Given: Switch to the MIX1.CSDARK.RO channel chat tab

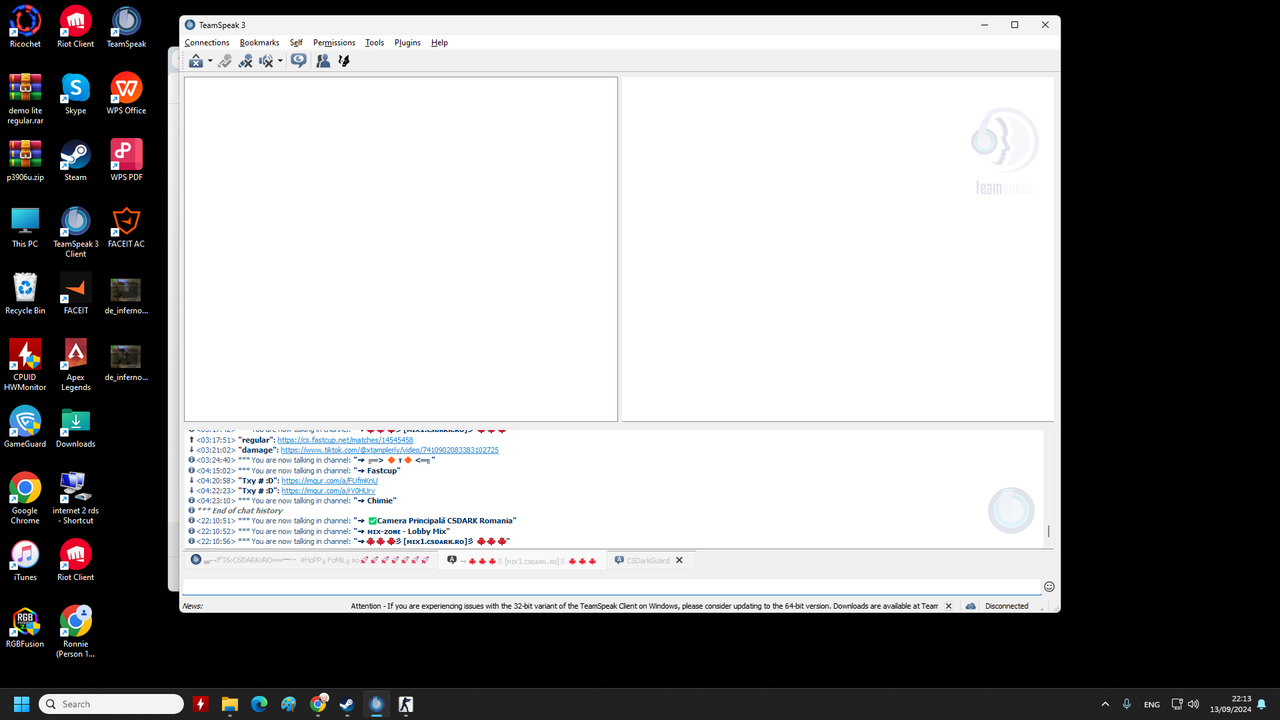Looking at the screenshot, I should tap(522, 561).
